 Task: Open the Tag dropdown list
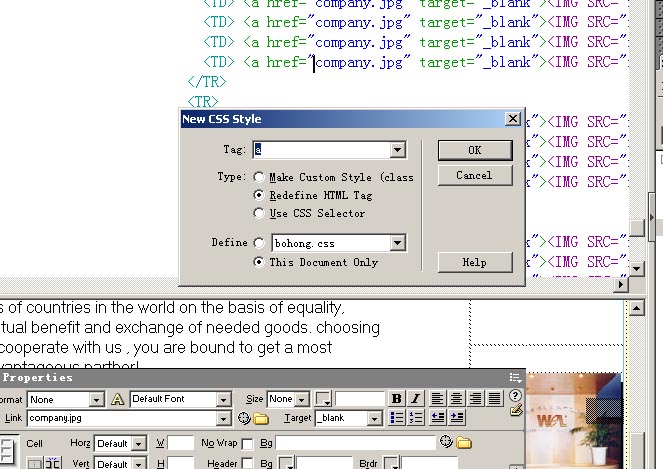(398, 150)
